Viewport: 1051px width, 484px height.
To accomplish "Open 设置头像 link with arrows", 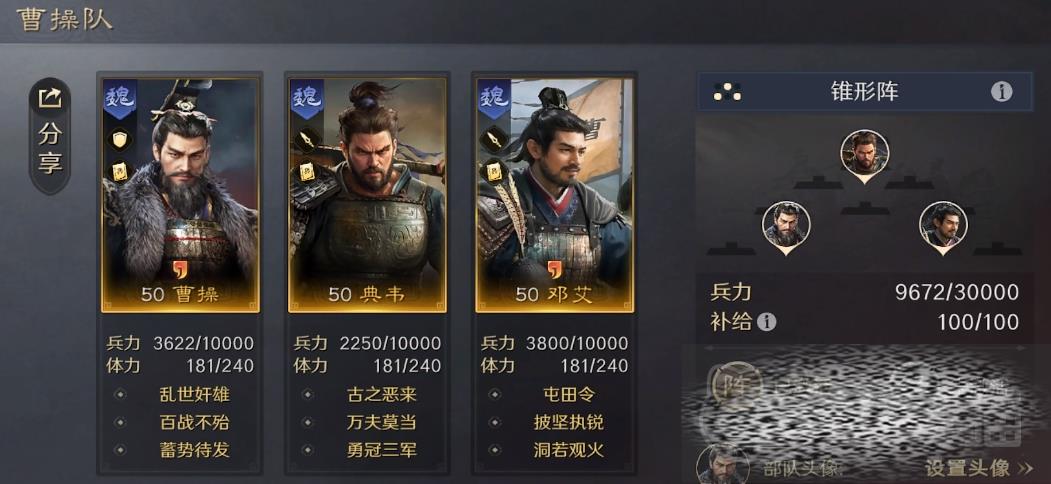I will pyautogui.click(x=979, y=467).
